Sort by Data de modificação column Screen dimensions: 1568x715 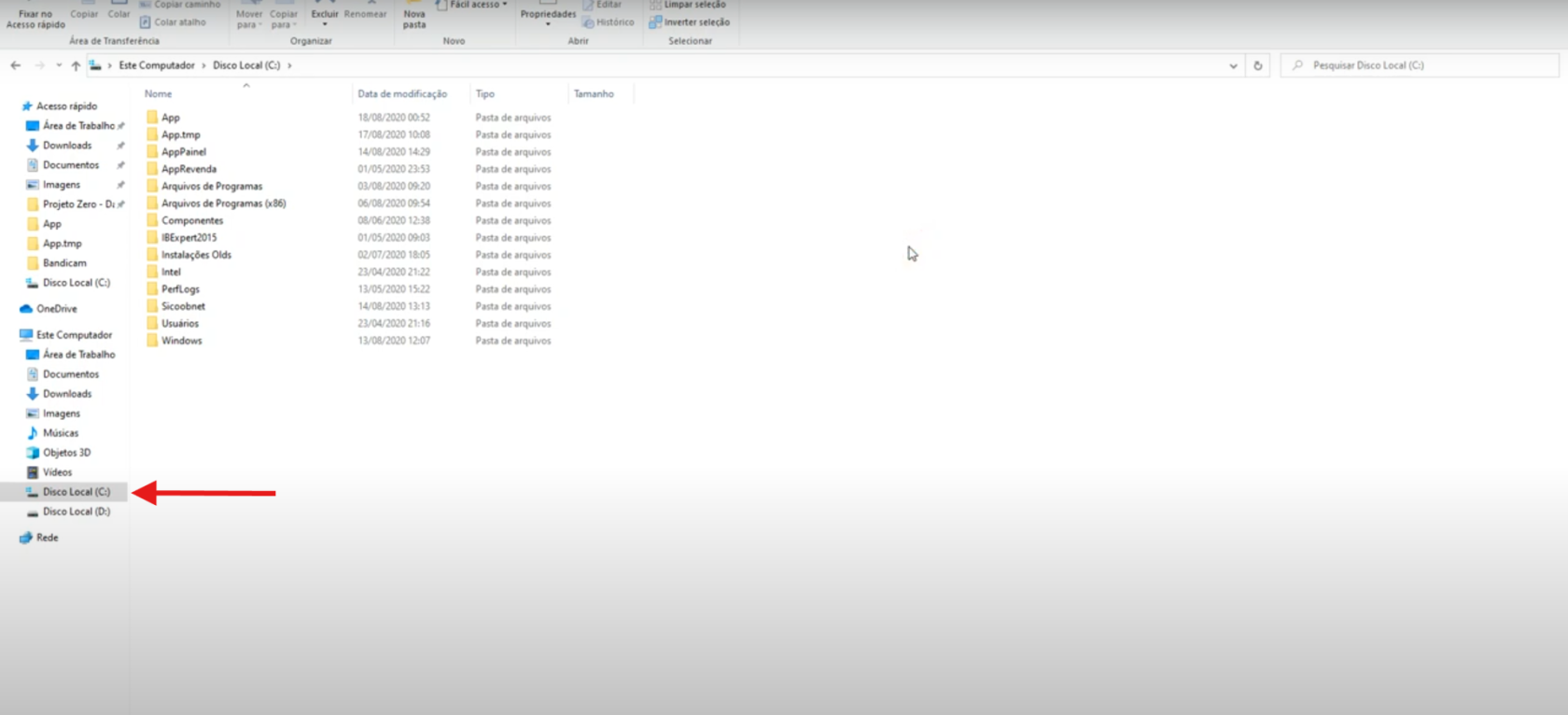click(x=401, y=94)
